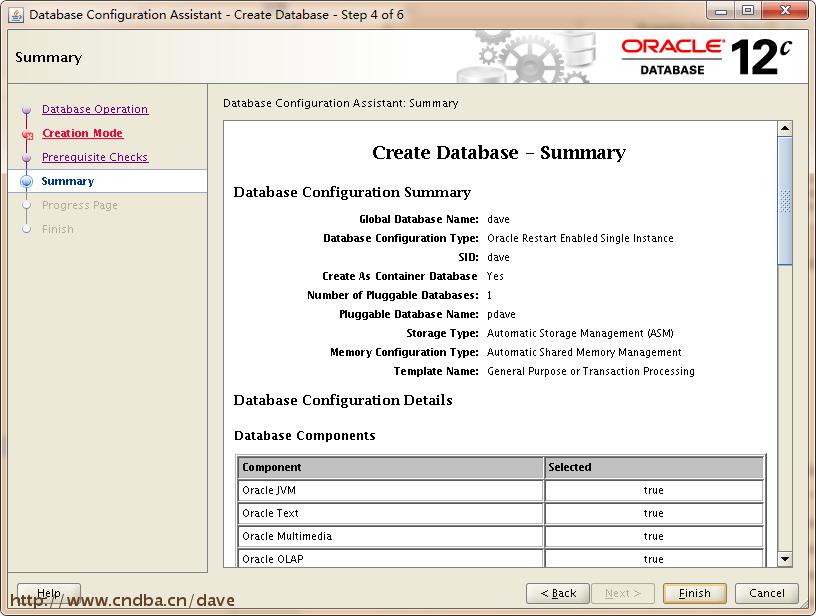Viewport: 816px width, 616px height.
Task: Open the Creation Mode step
Action: click(82, 133)
